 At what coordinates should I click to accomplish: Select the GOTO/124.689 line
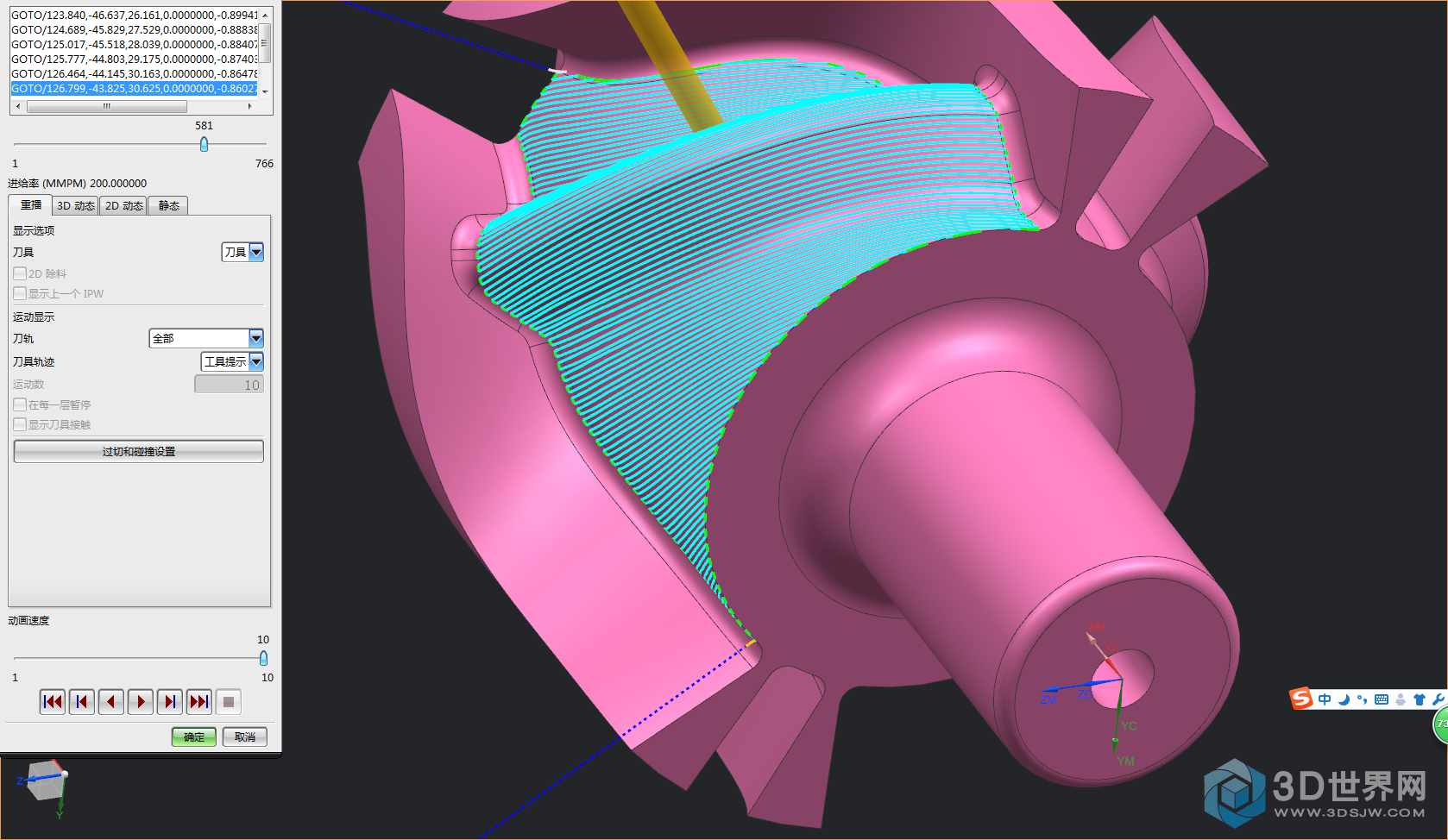click(135, 30)
